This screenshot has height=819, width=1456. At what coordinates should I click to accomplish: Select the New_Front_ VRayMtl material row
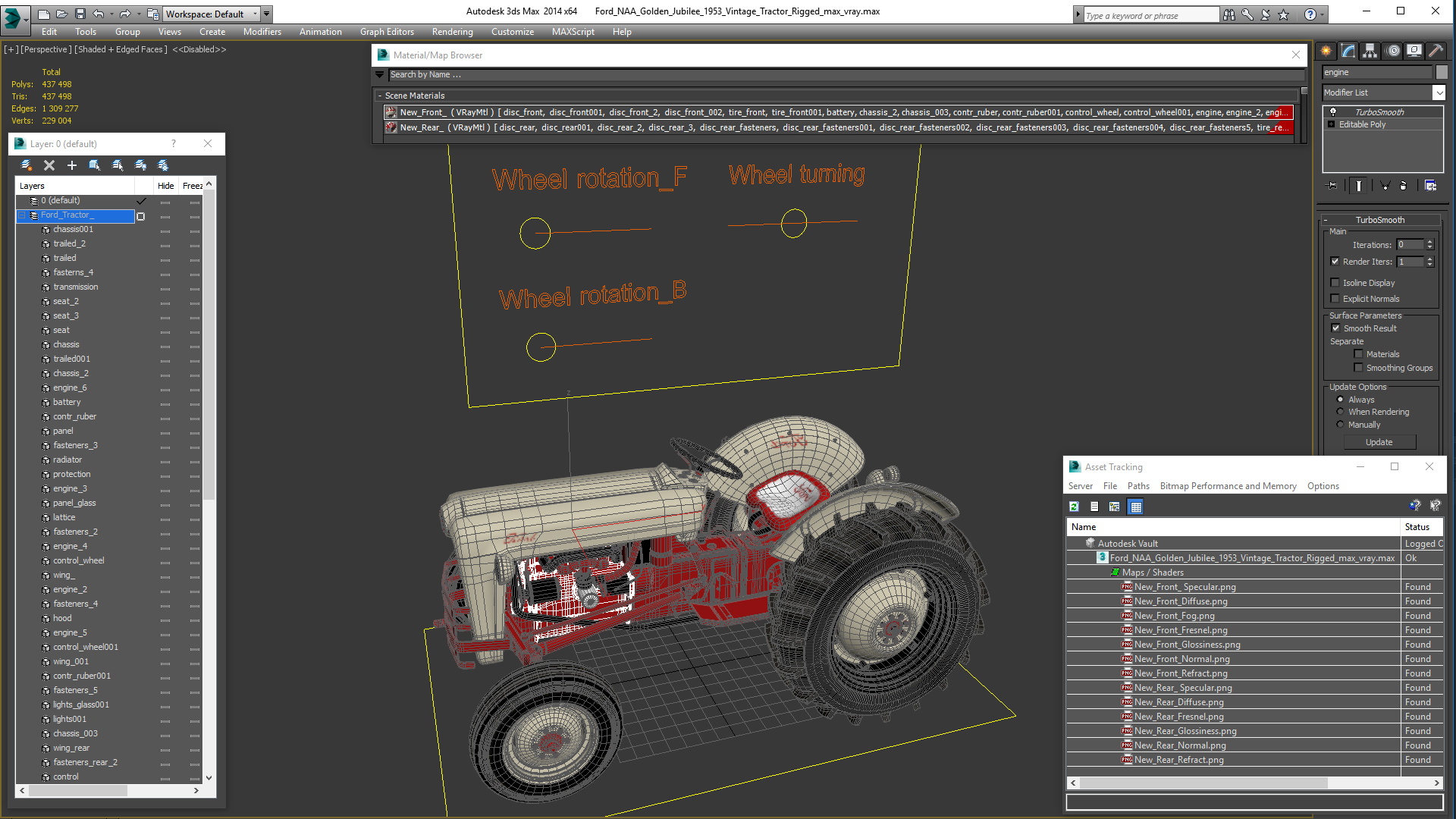838,112
